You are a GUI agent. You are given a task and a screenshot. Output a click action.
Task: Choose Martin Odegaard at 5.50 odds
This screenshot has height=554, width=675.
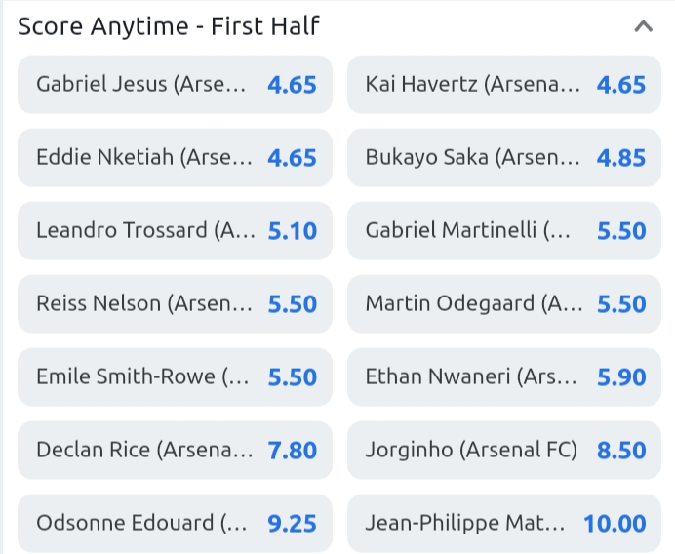tap(504, 304)
